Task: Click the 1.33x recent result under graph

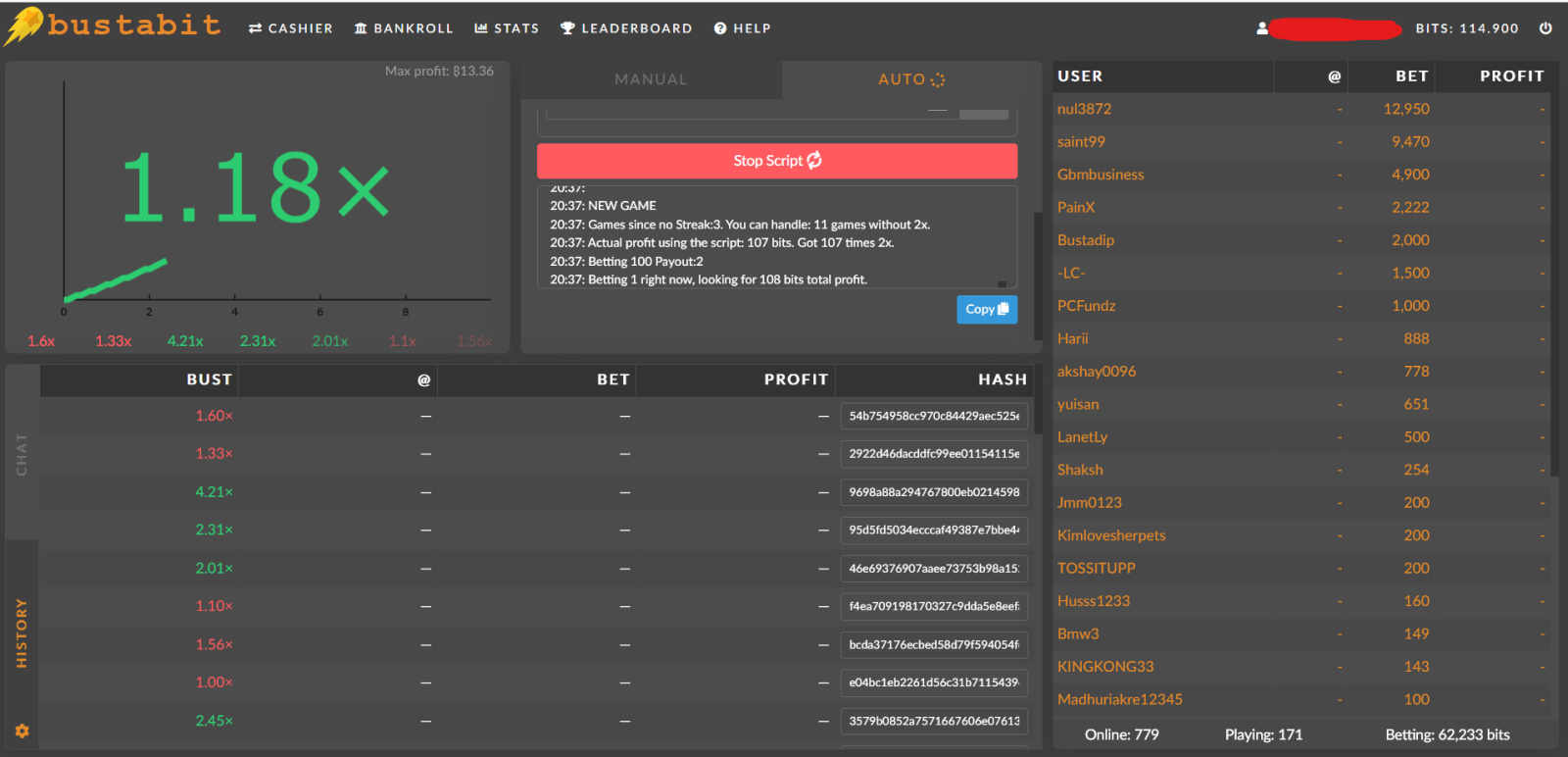Action: tap(114, 341)
